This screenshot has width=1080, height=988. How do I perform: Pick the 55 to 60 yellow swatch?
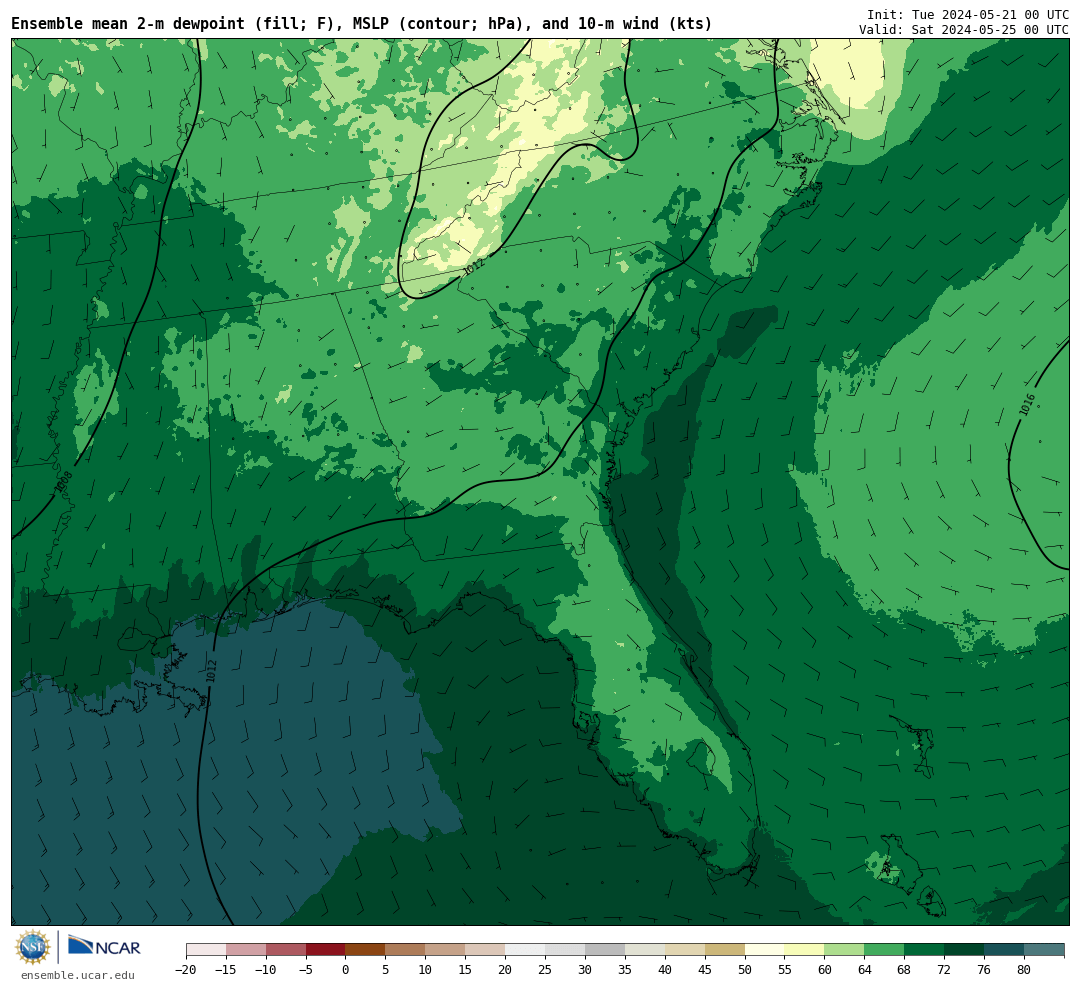click(805, 950)
